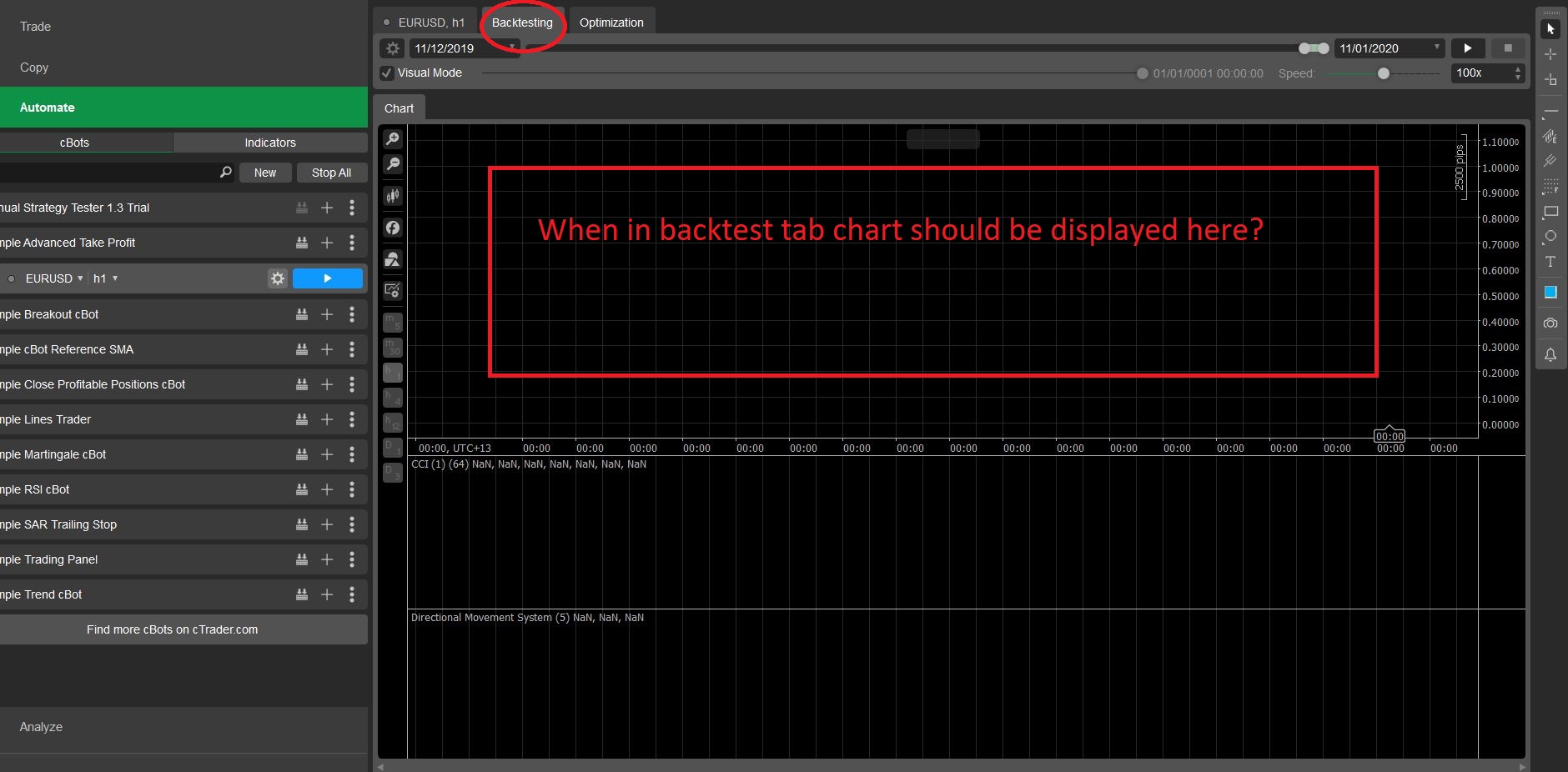Open the EURUSD, h1 tab
Viewport: 1568px width, 772px height.
[425, 23]
